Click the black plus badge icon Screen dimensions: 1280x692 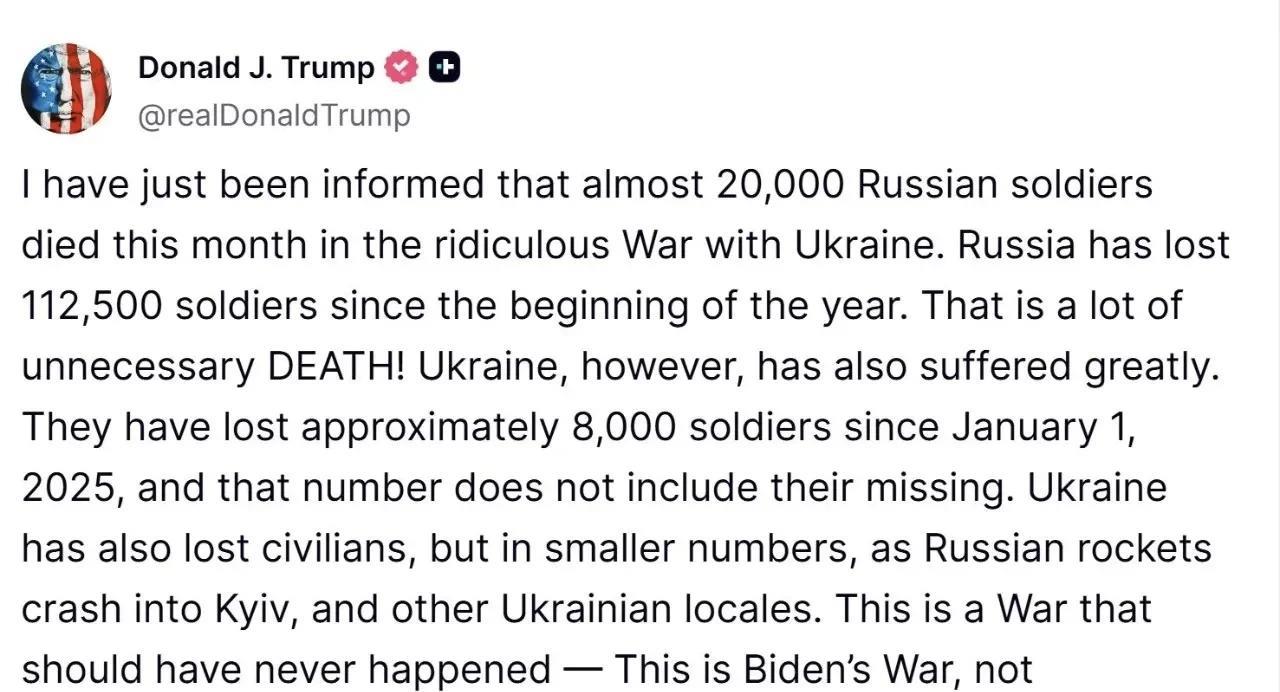(443, 68)
